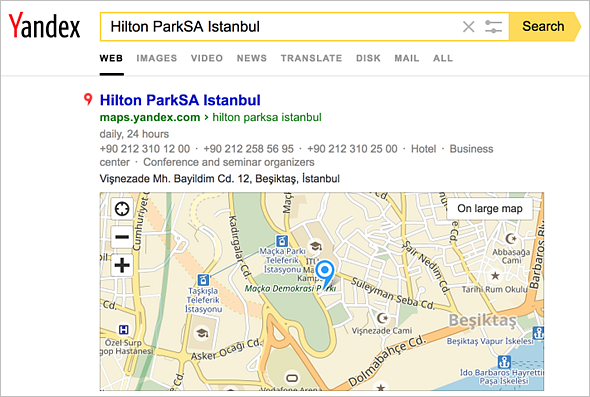Viewport: 590px width, 397px height.
Task: Click Beşiktaş Vapur İskelesi anchor icon
Action: tap(538, 333)
